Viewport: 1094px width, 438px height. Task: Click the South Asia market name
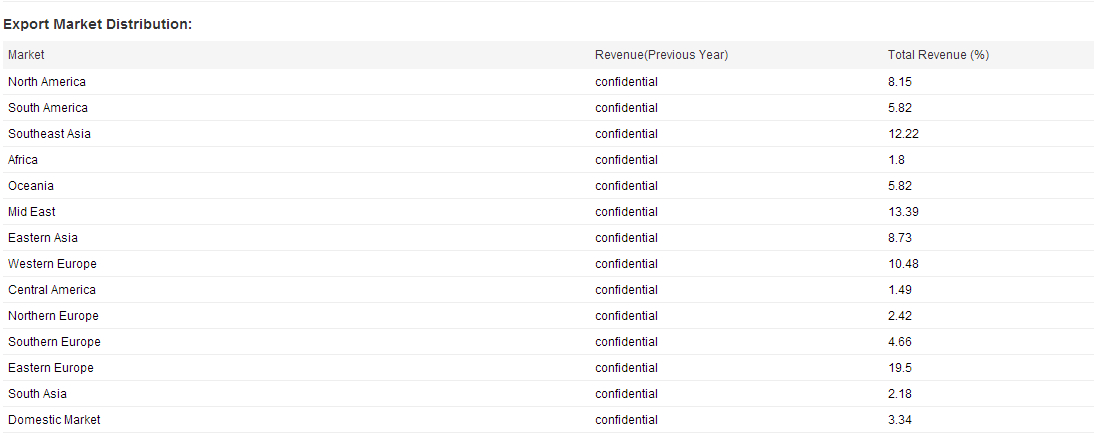coord(38,394)
